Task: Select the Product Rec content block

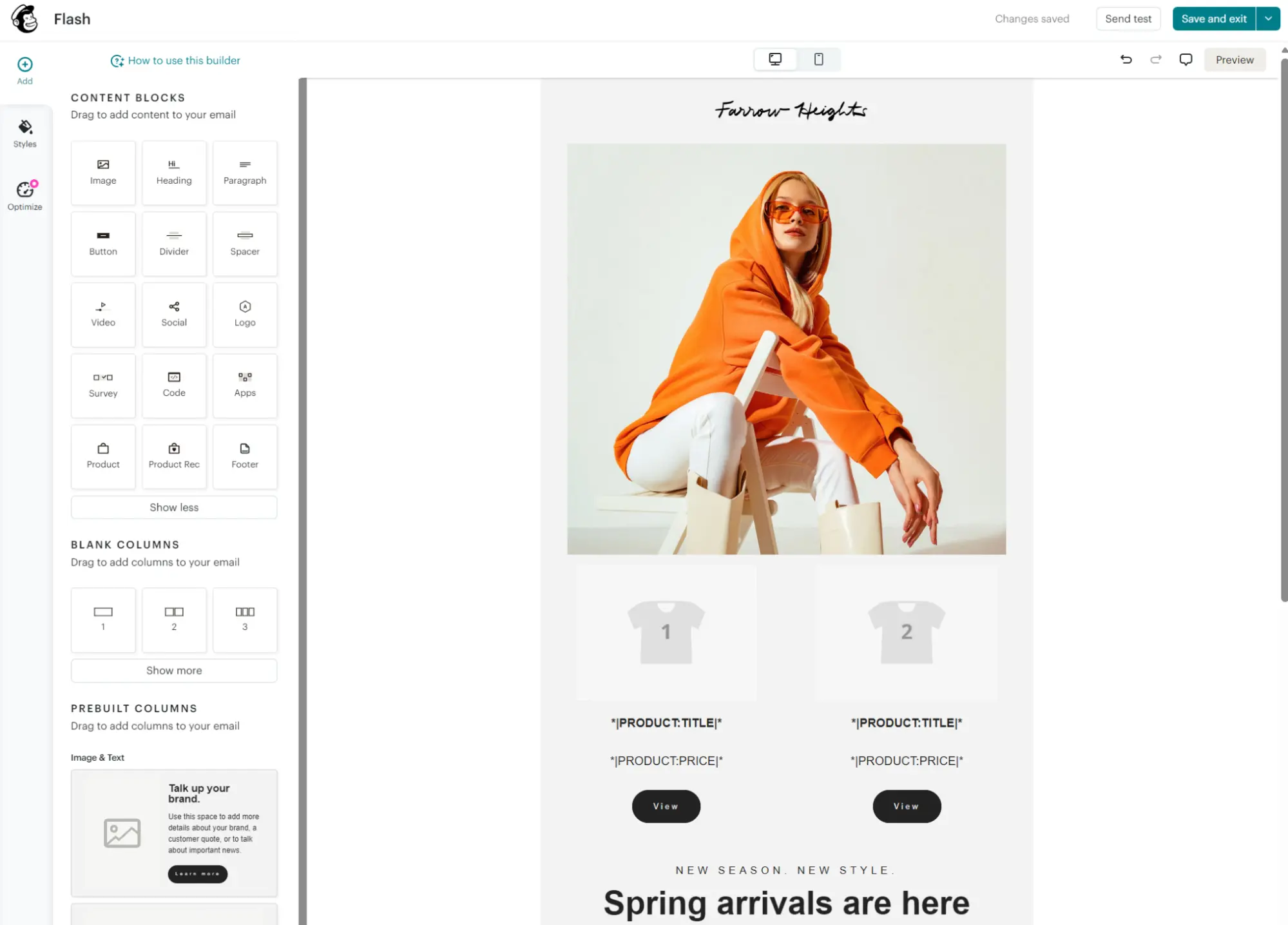Action: click(174, 456)
